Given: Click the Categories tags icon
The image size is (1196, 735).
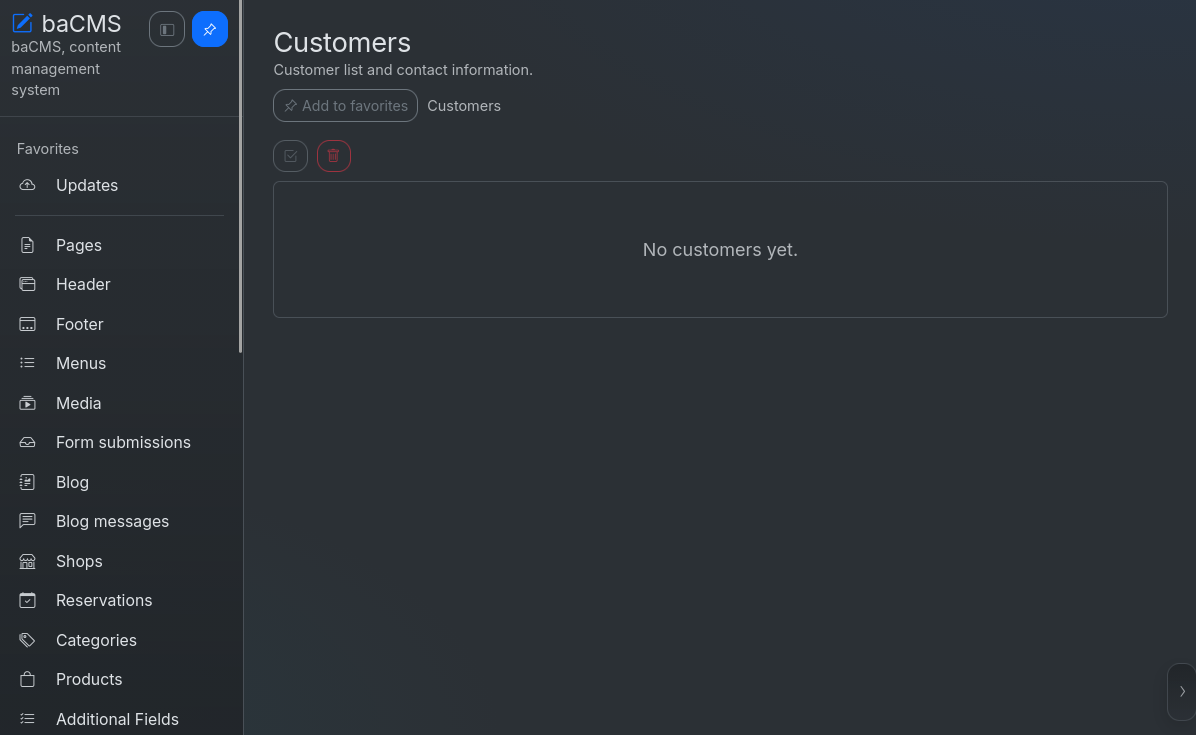Looking at the screenshot, I should (x=27, y=640).
